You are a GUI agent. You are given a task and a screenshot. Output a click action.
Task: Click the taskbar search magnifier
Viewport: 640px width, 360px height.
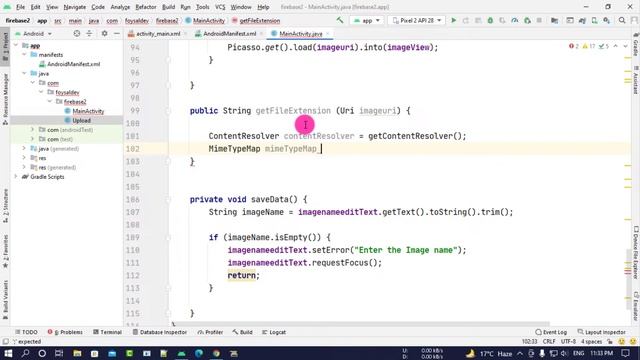25,353
